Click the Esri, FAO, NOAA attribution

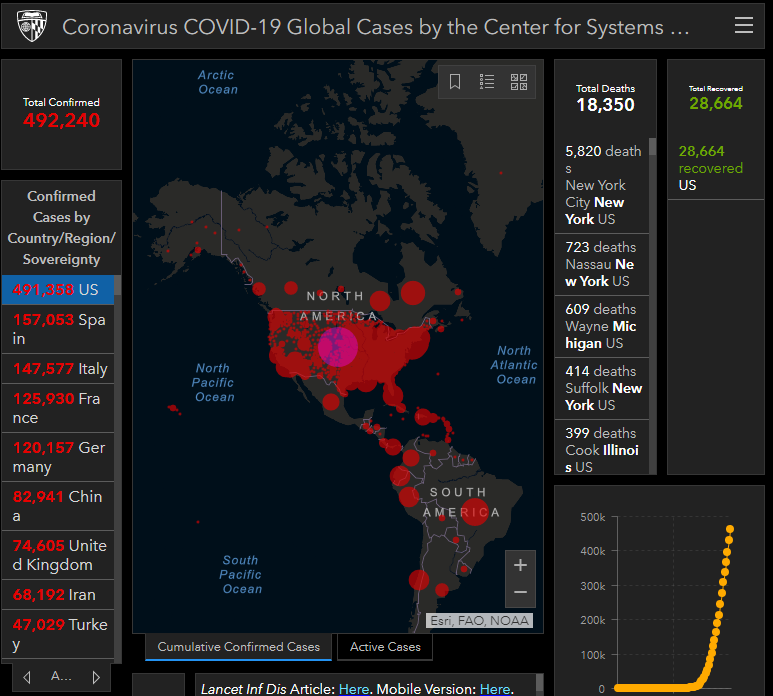tap(479, 621)
